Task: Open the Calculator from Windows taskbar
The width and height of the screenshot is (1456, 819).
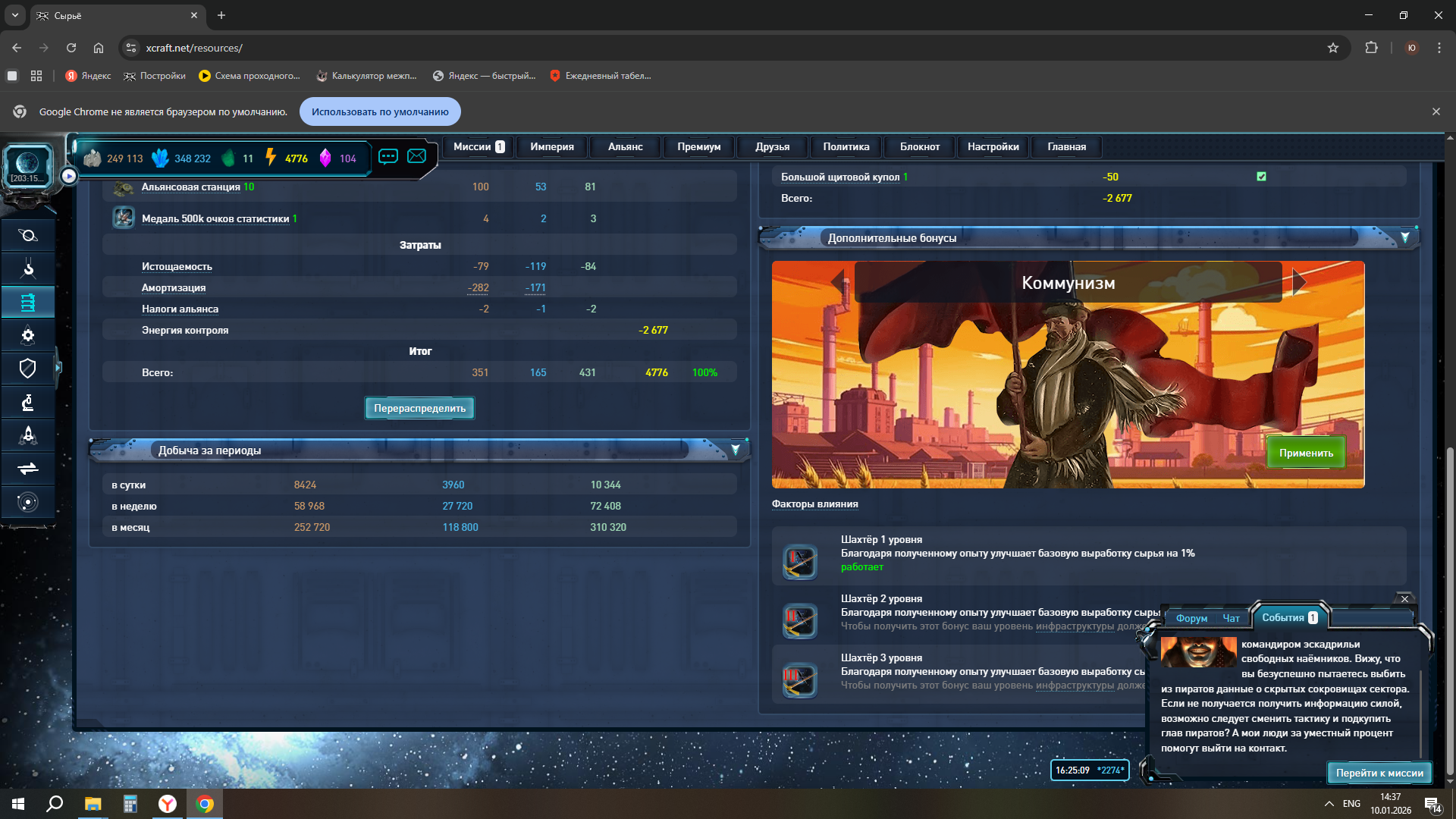Action: (x=130, y=804)
